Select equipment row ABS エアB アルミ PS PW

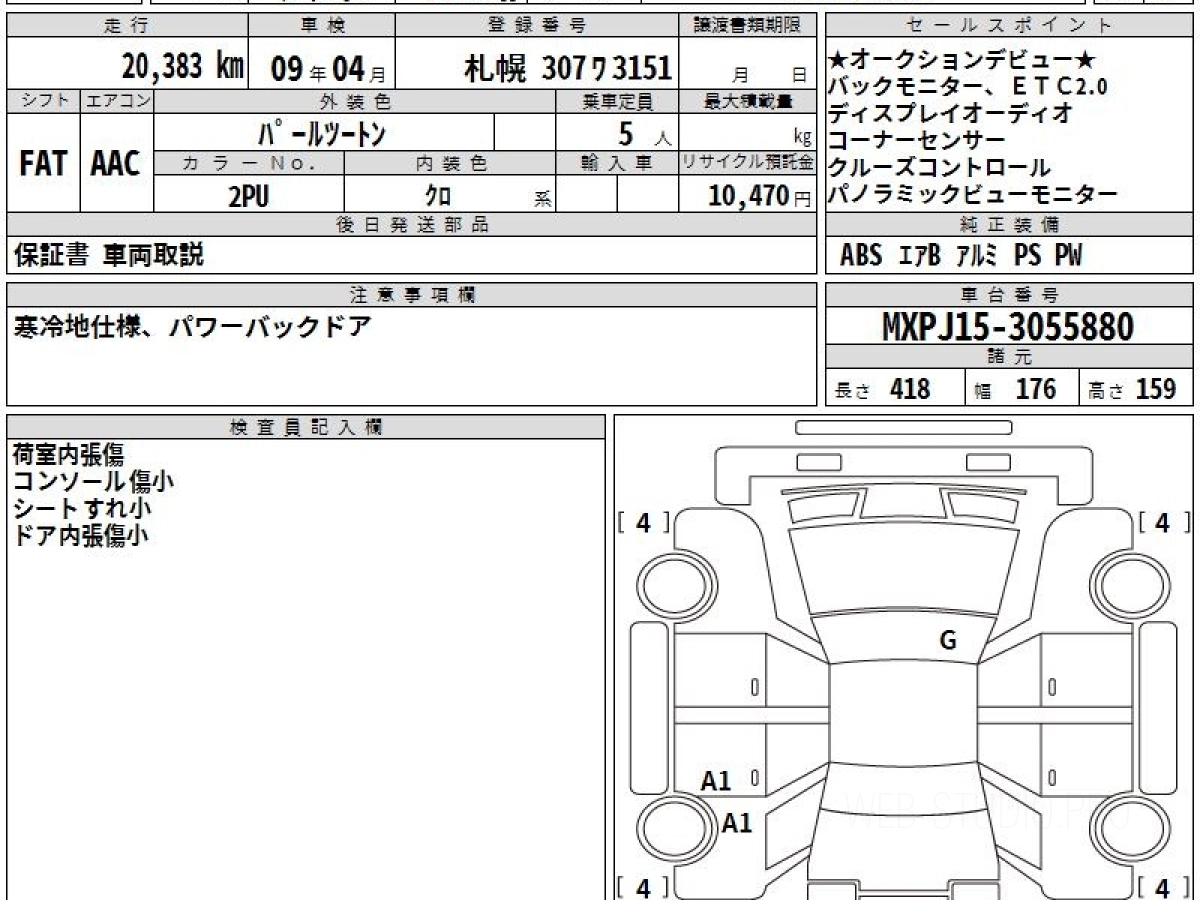pos(961,256)
